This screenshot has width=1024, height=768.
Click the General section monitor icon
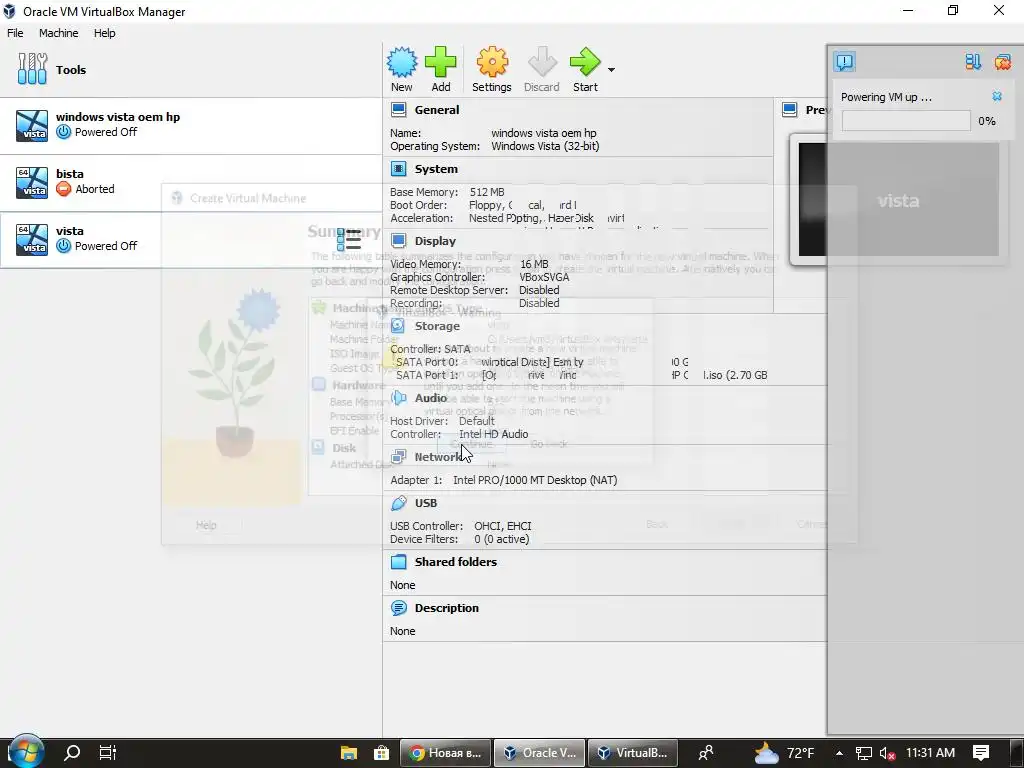pos(398,110)
